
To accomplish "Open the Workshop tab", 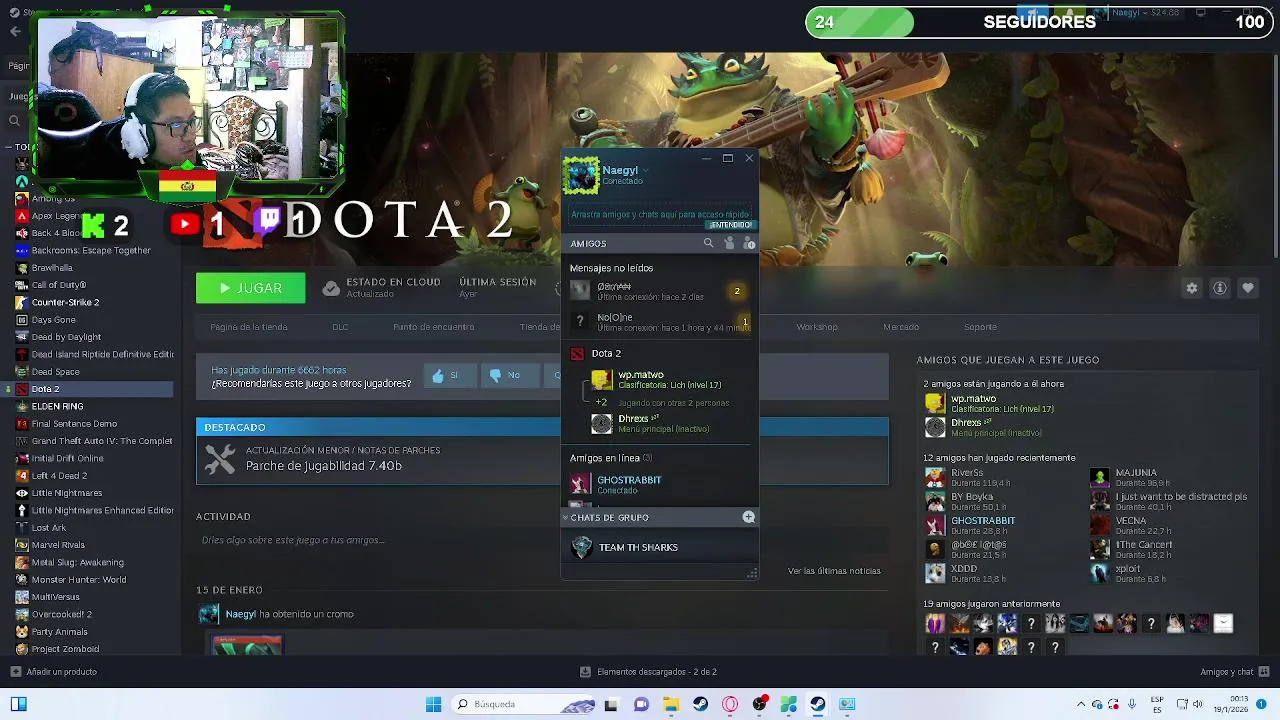I will coord(817,327).
